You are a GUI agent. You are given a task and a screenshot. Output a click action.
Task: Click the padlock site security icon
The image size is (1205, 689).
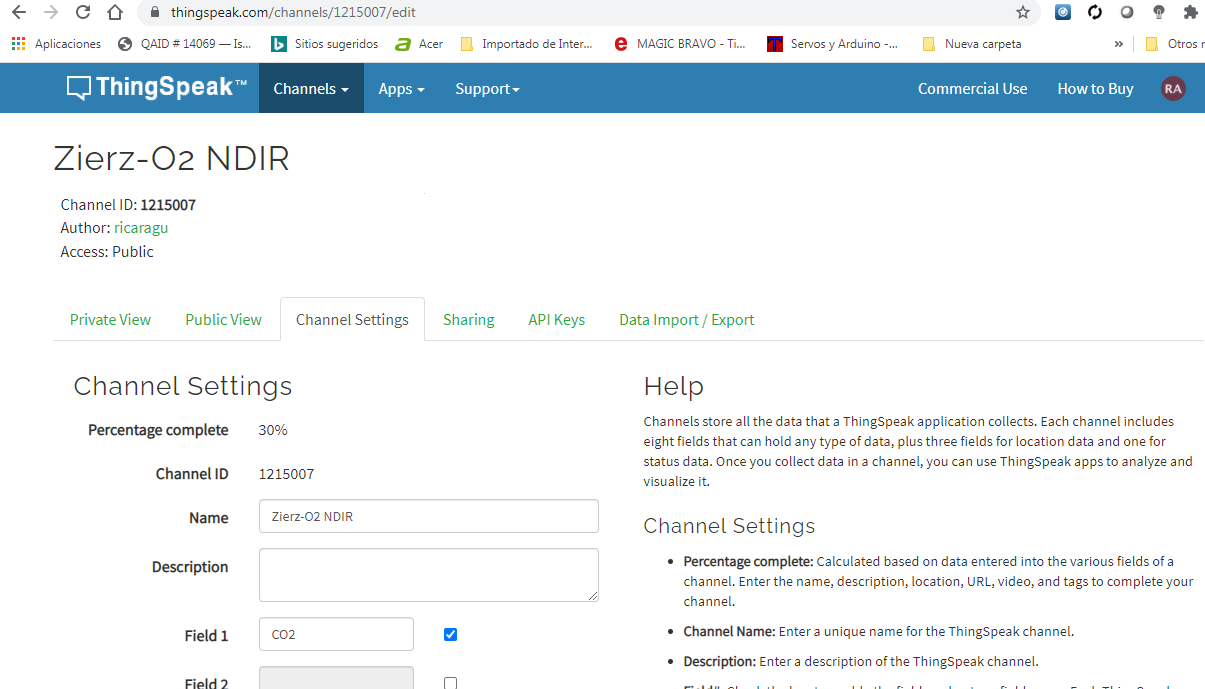click(x=155, y=13)
